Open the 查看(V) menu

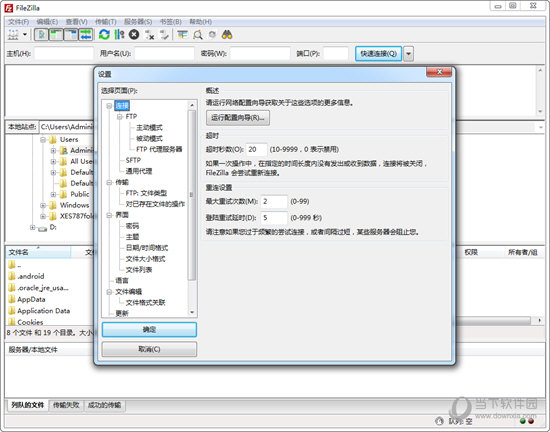[x=76, y=22]
